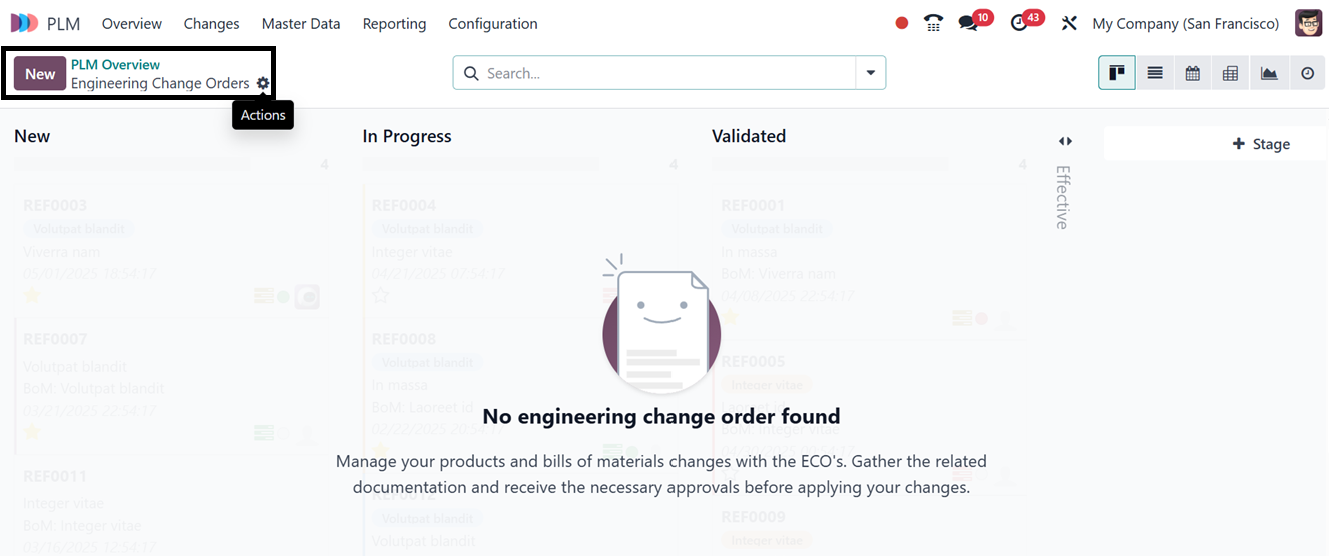Open the Actions gear menu

pyautogui.click(x=263, y=84)
